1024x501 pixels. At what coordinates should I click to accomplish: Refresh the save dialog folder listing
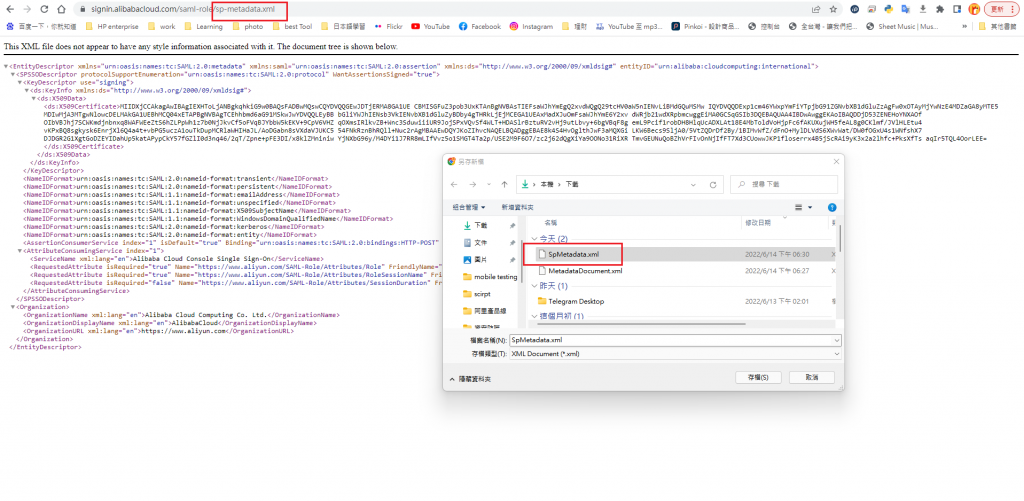tap(711, 184)
